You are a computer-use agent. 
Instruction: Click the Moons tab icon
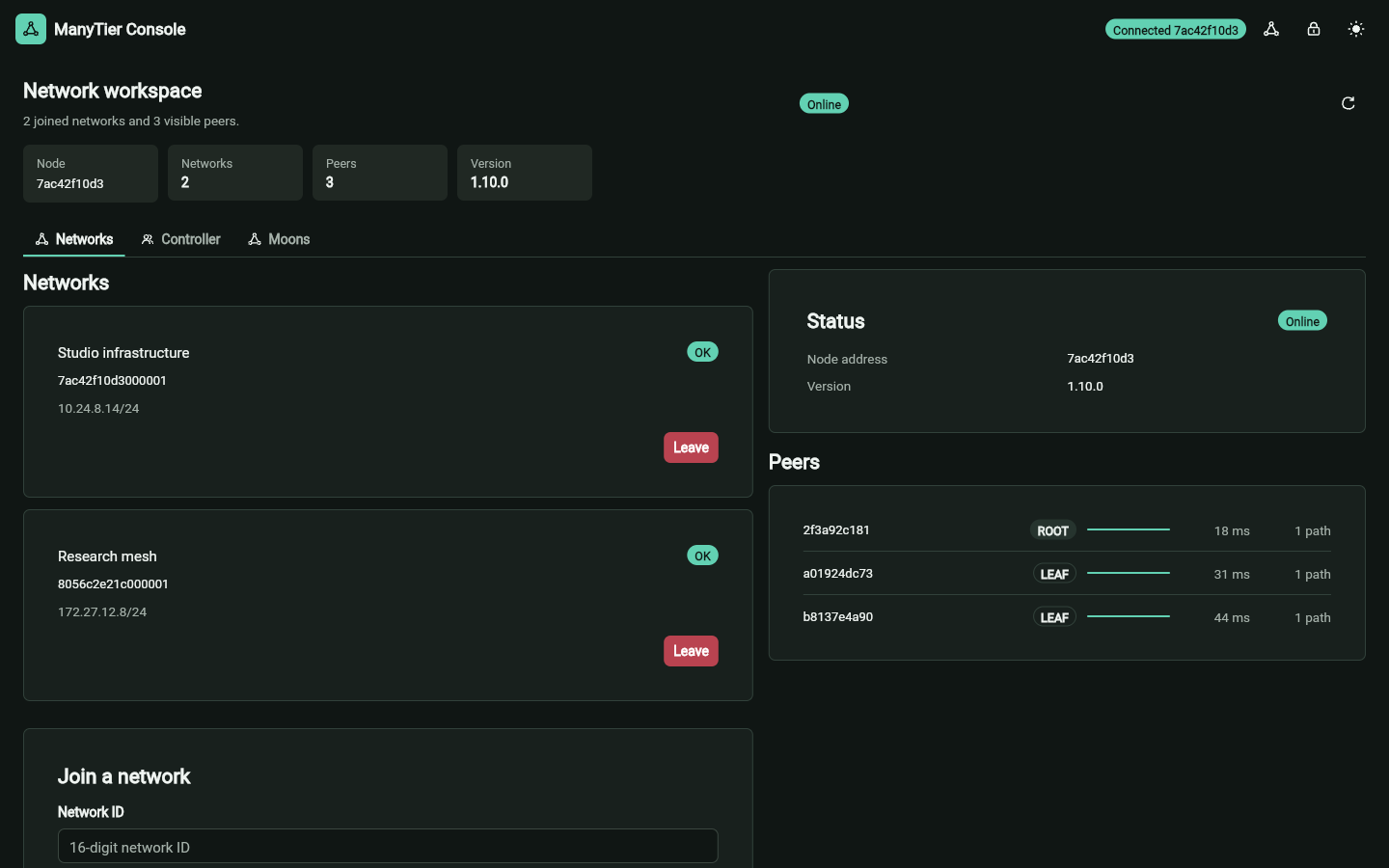click(255, 239)
